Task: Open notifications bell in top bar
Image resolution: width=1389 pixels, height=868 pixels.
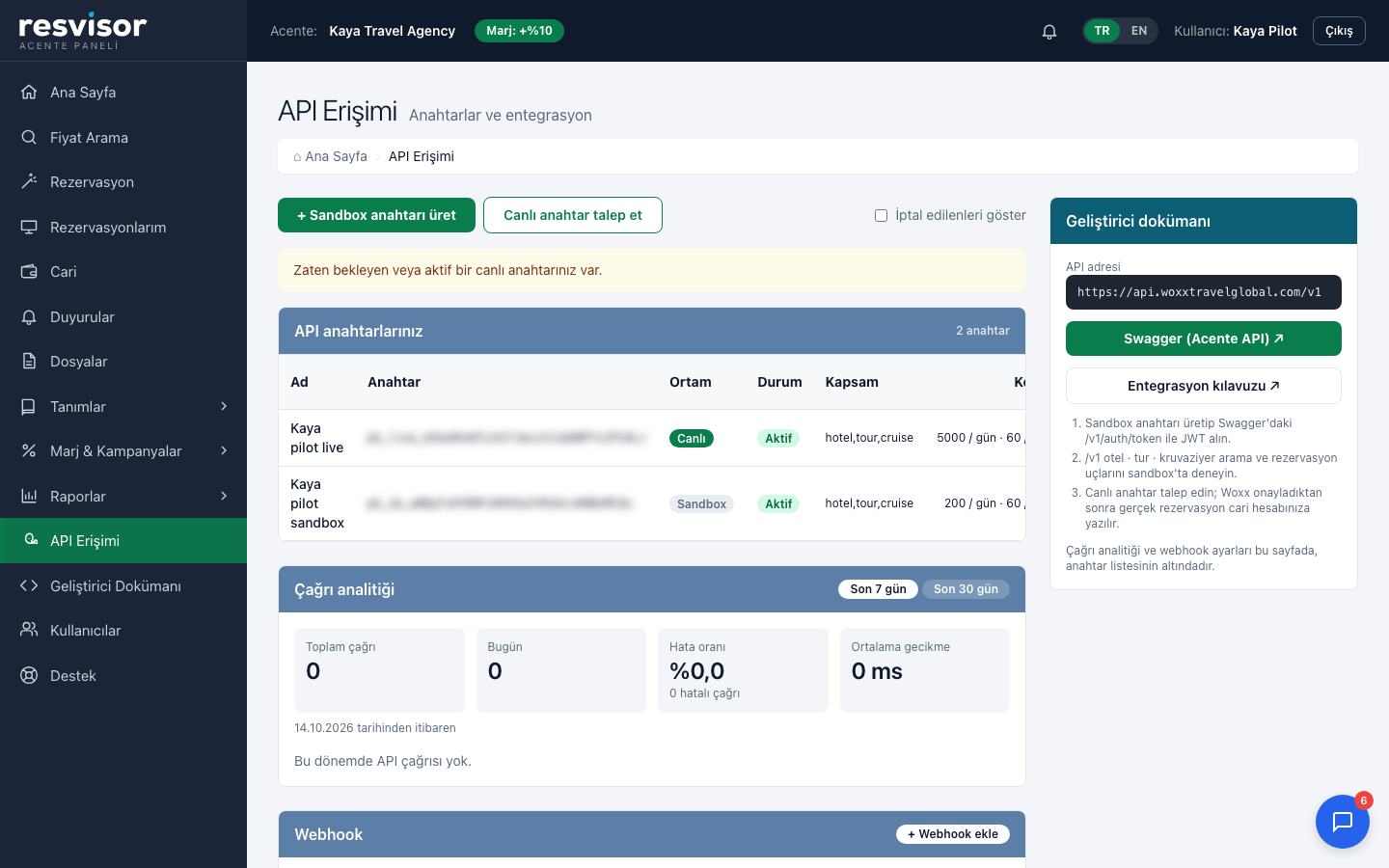Action: click(1049, 31)
